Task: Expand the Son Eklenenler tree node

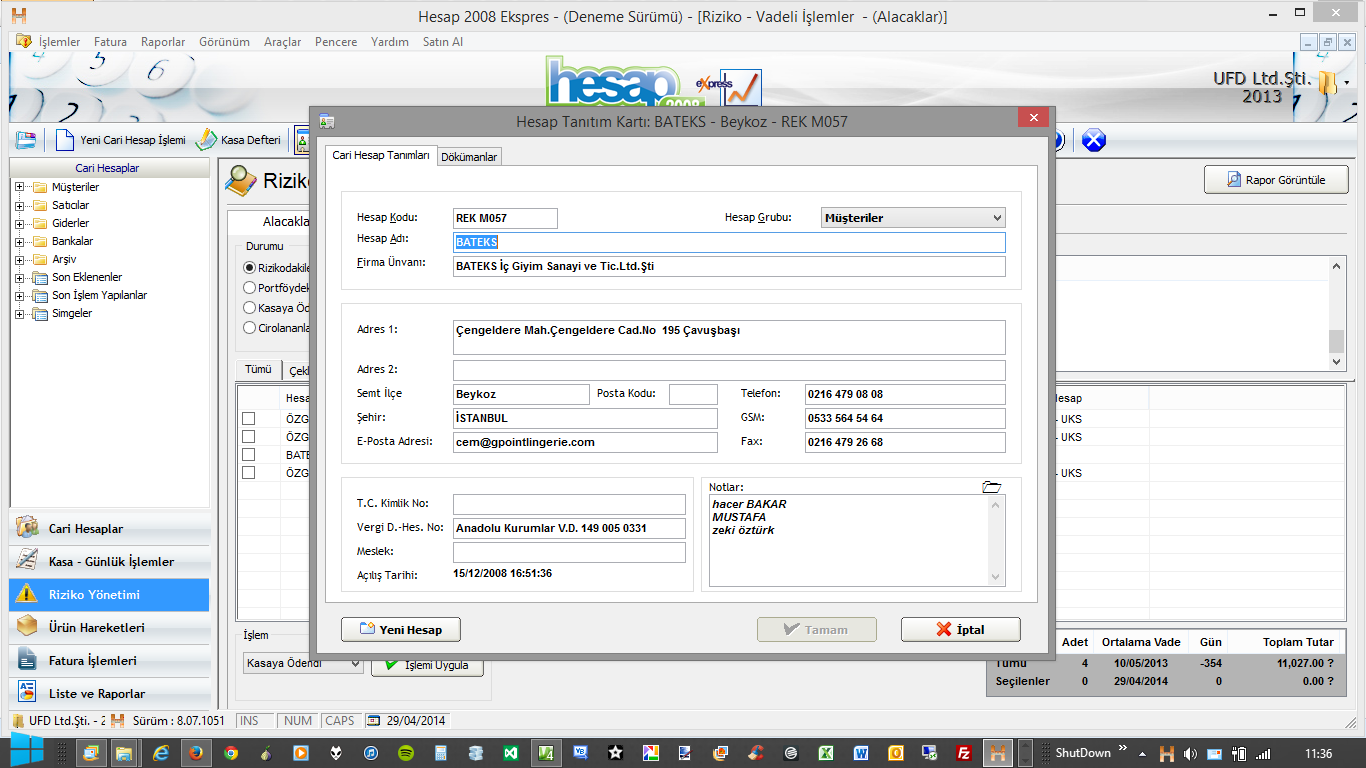Action: [x=20, y=277]
